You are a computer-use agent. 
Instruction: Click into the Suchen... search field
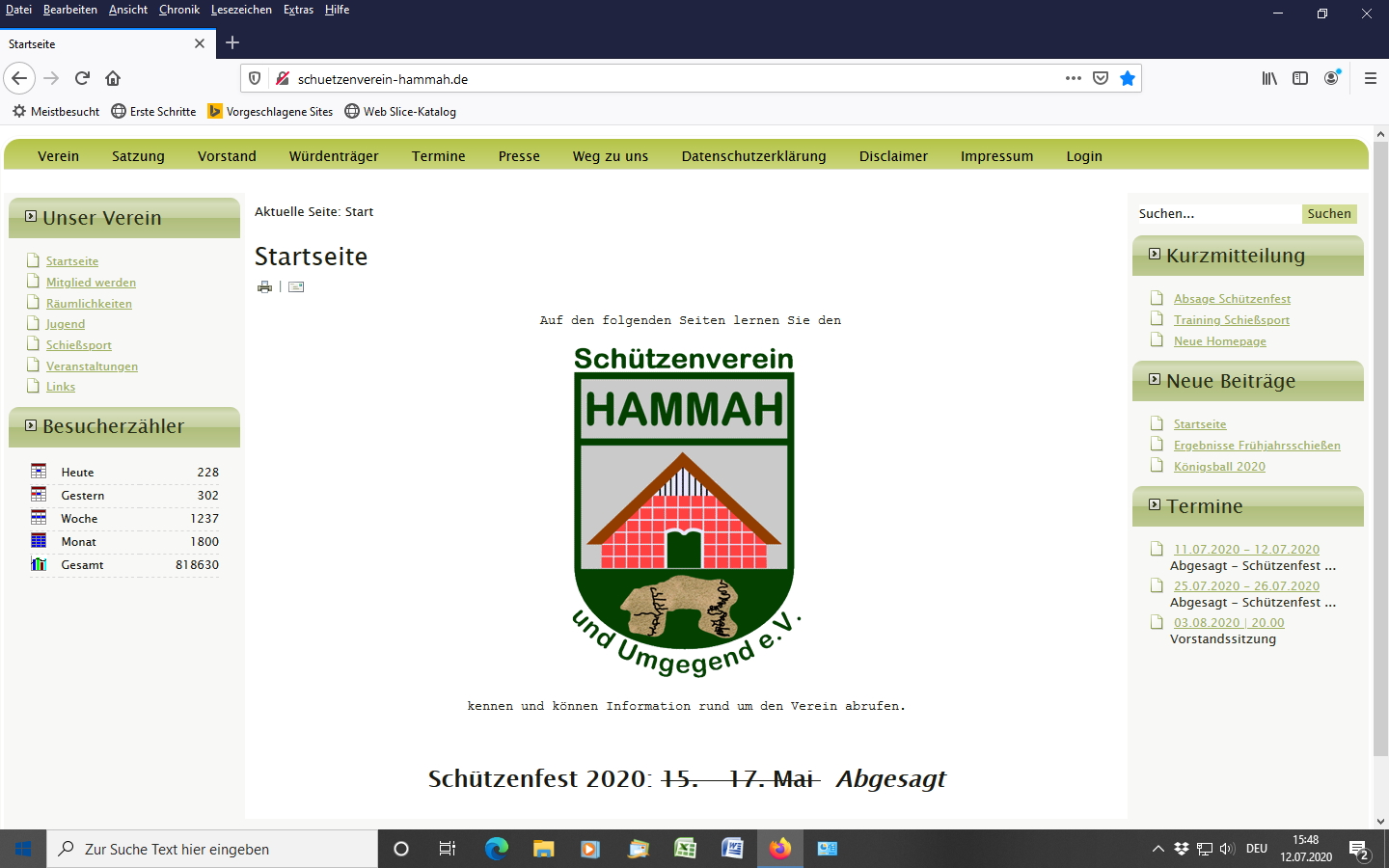pos(1217,214)
